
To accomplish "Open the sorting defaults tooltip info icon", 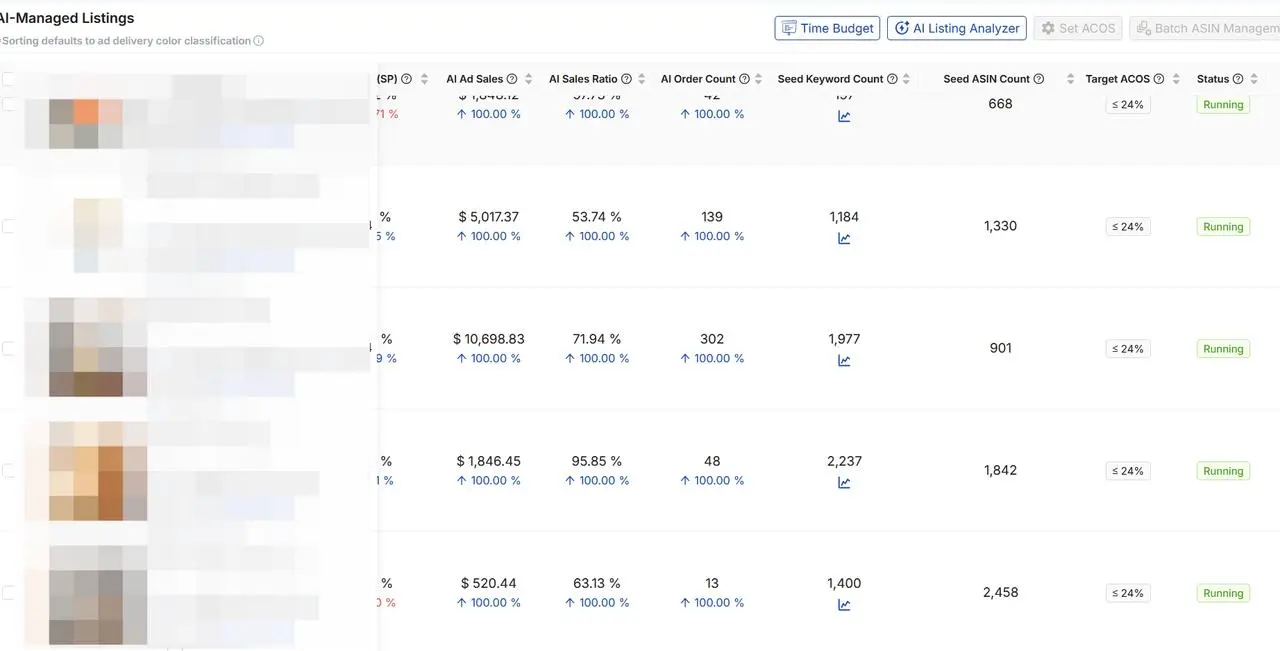I will pos(257,41).
